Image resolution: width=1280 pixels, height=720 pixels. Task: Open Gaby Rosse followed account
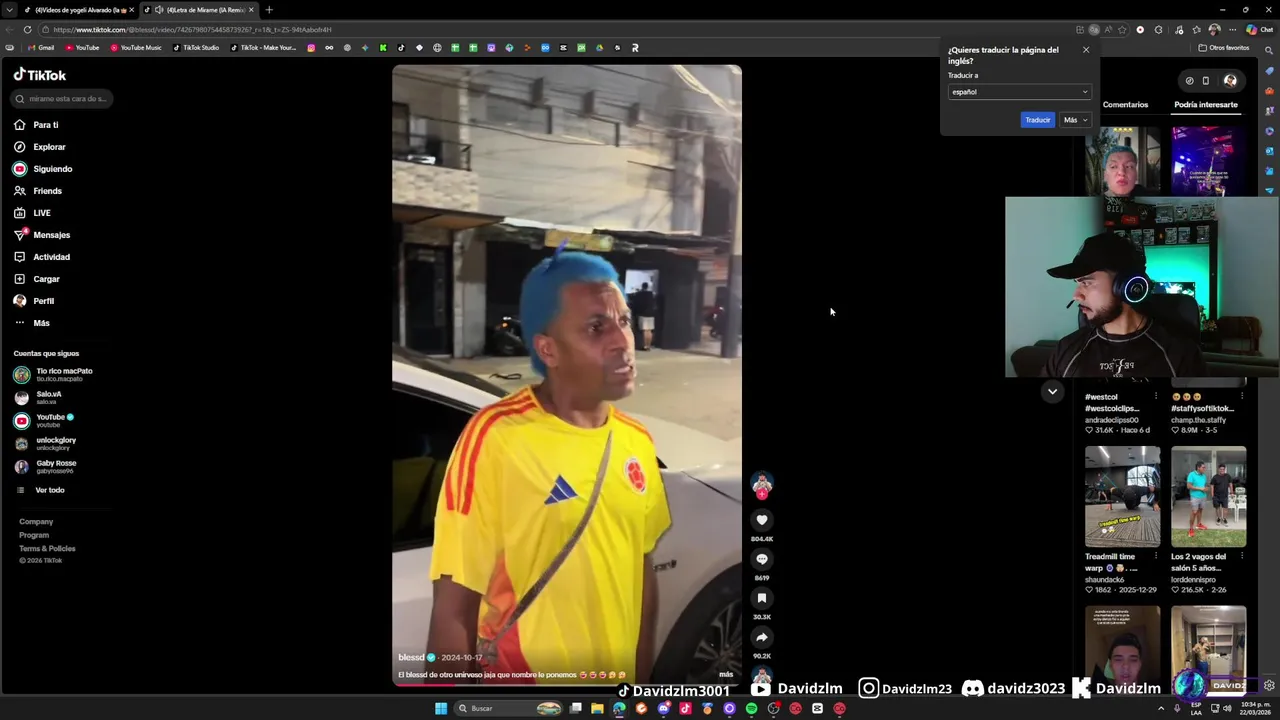point(55,466)
